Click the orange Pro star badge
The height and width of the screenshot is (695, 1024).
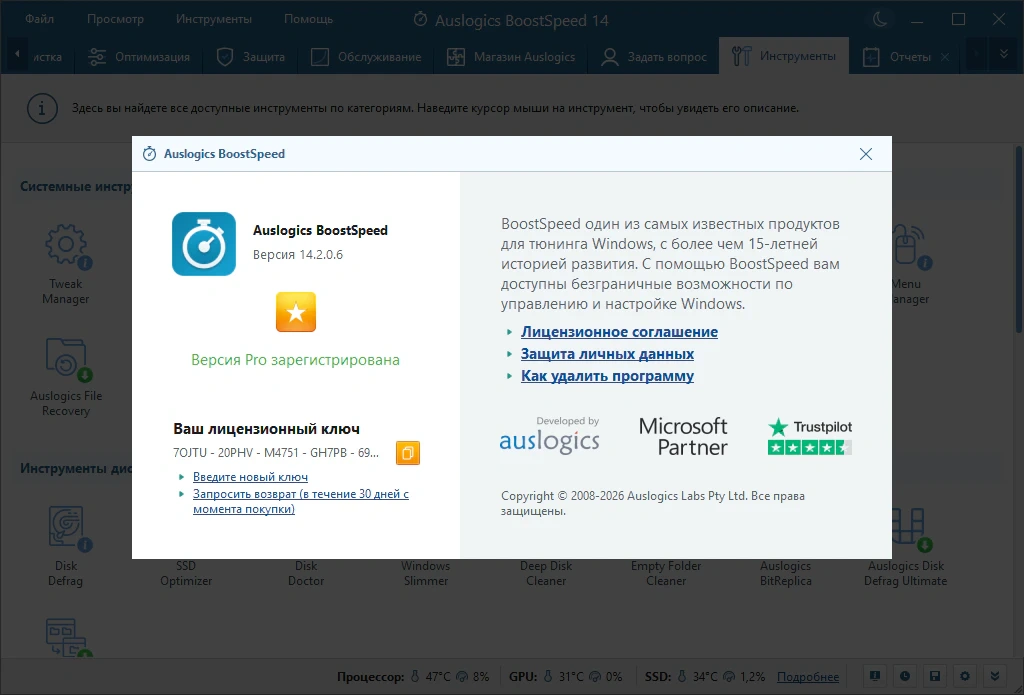point(296,312)
